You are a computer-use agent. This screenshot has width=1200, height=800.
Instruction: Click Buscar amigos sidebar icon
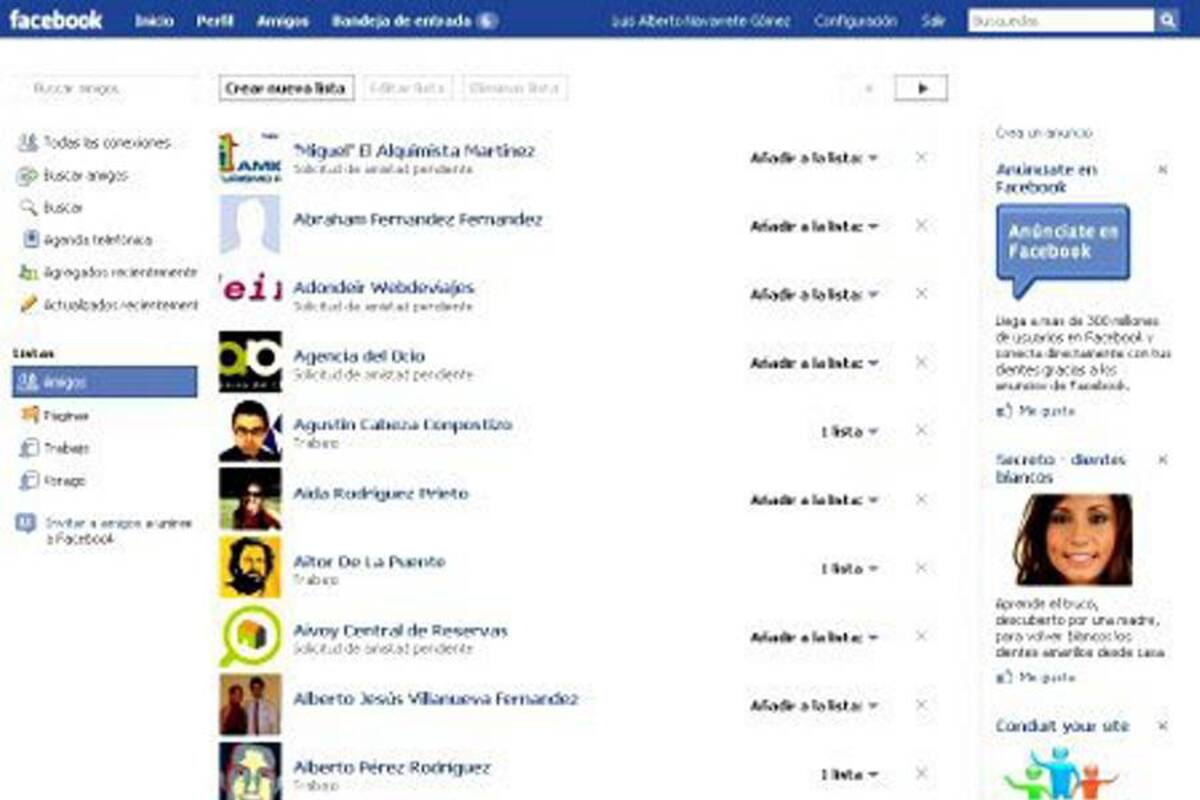click(x=28, y=176)
